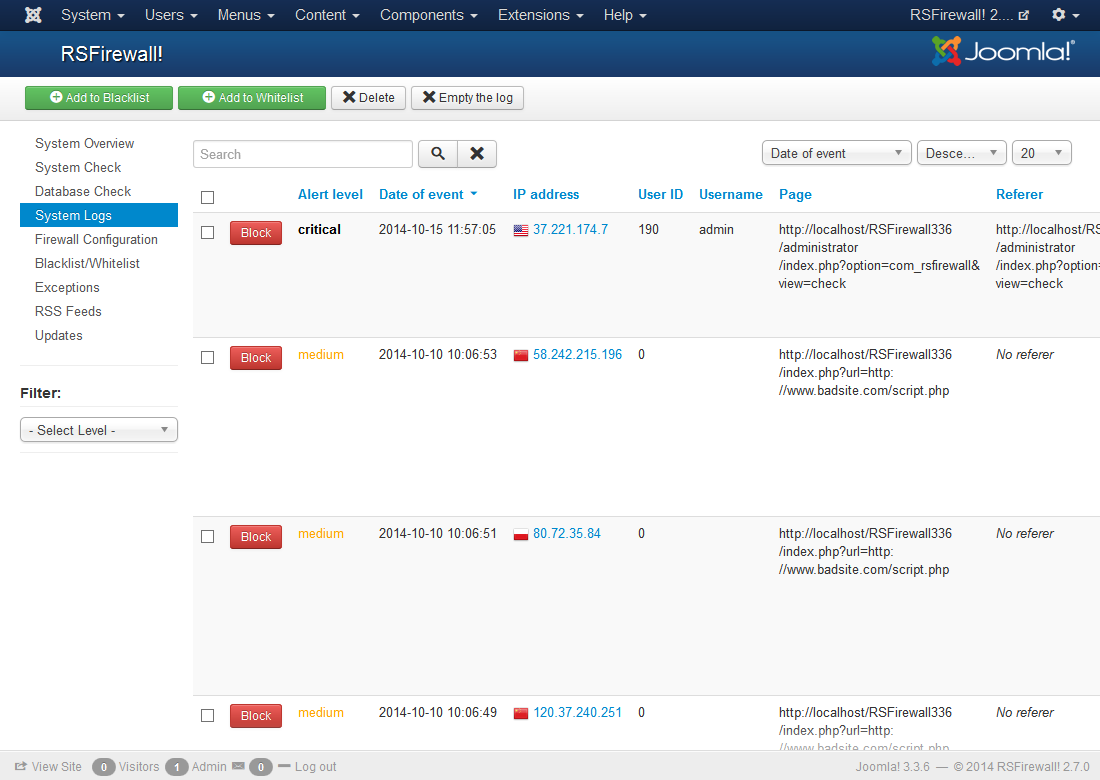The width and height of the screenshot is (1100, 780).
Task: Open the Date of event sort dropdown
Action: point(836,153)
